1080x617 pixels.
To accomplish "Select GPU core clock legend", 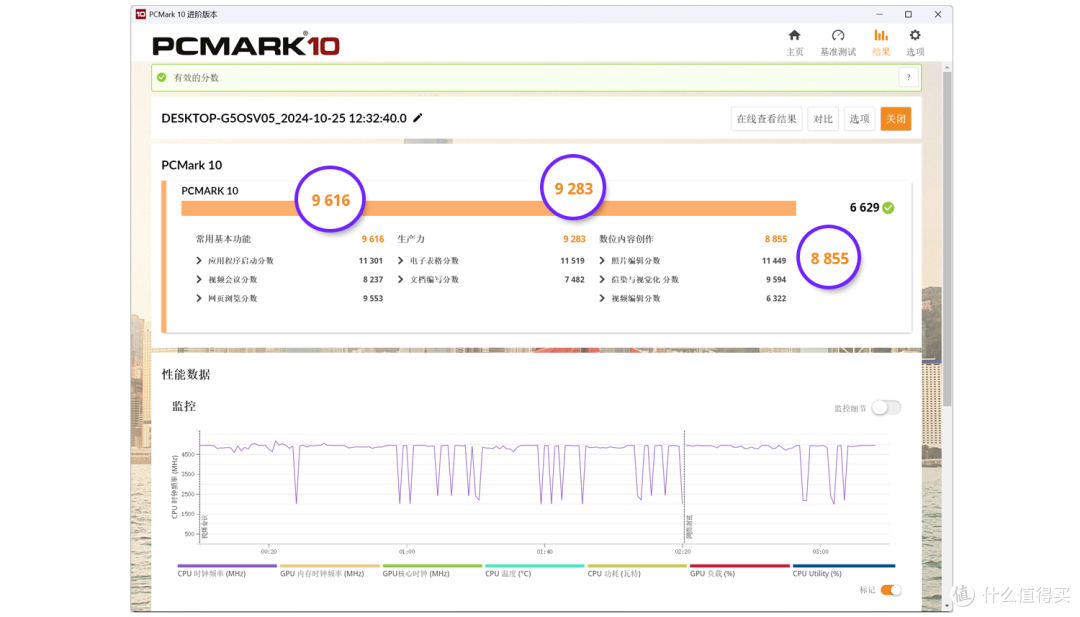I will point(431,570).
